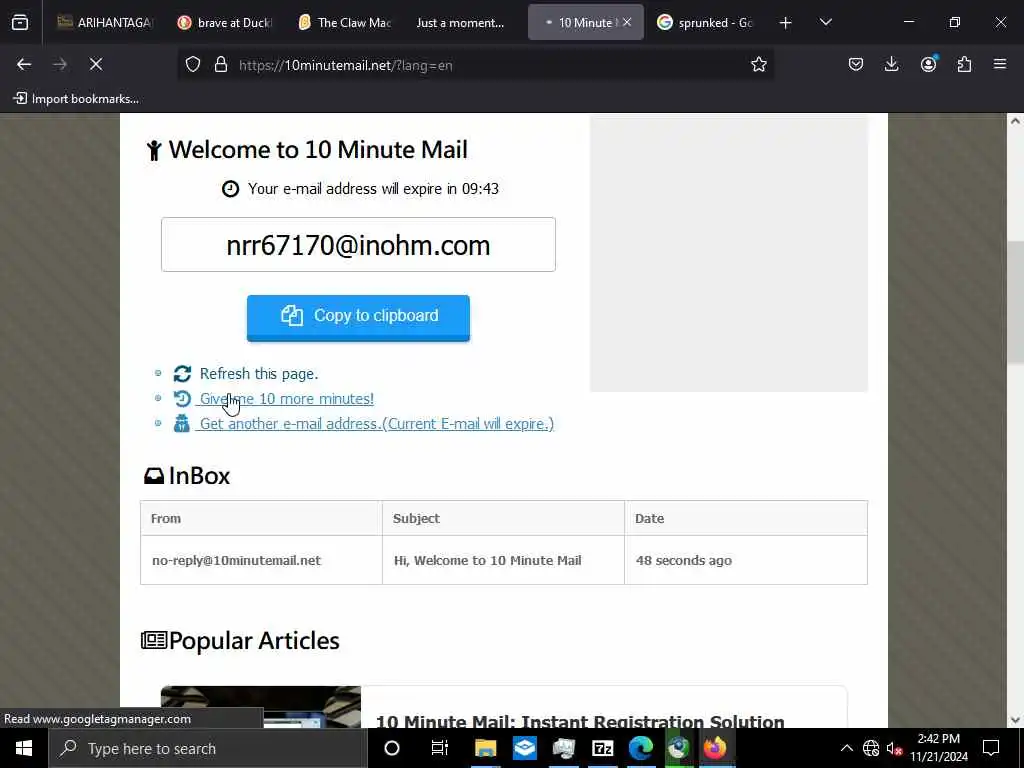Viewport: 1024px width, 768px height.
Task: Click the spy icon beside Get another e-mail
Action: coord(182,424)
